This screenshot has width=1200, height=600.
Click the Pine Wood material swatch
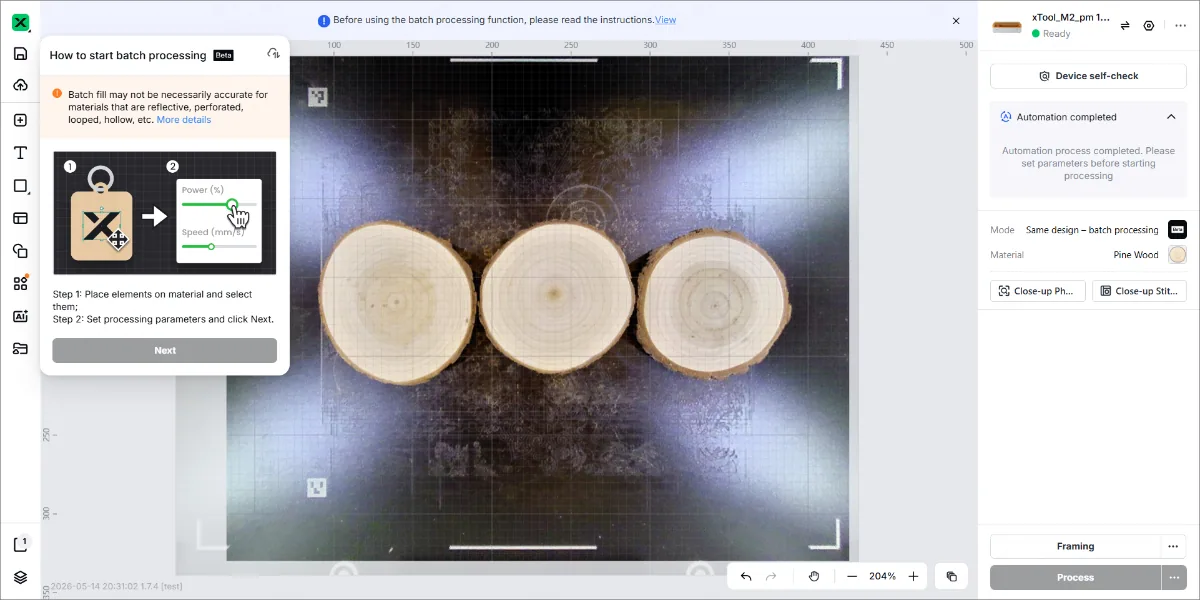click(1177, 255)
